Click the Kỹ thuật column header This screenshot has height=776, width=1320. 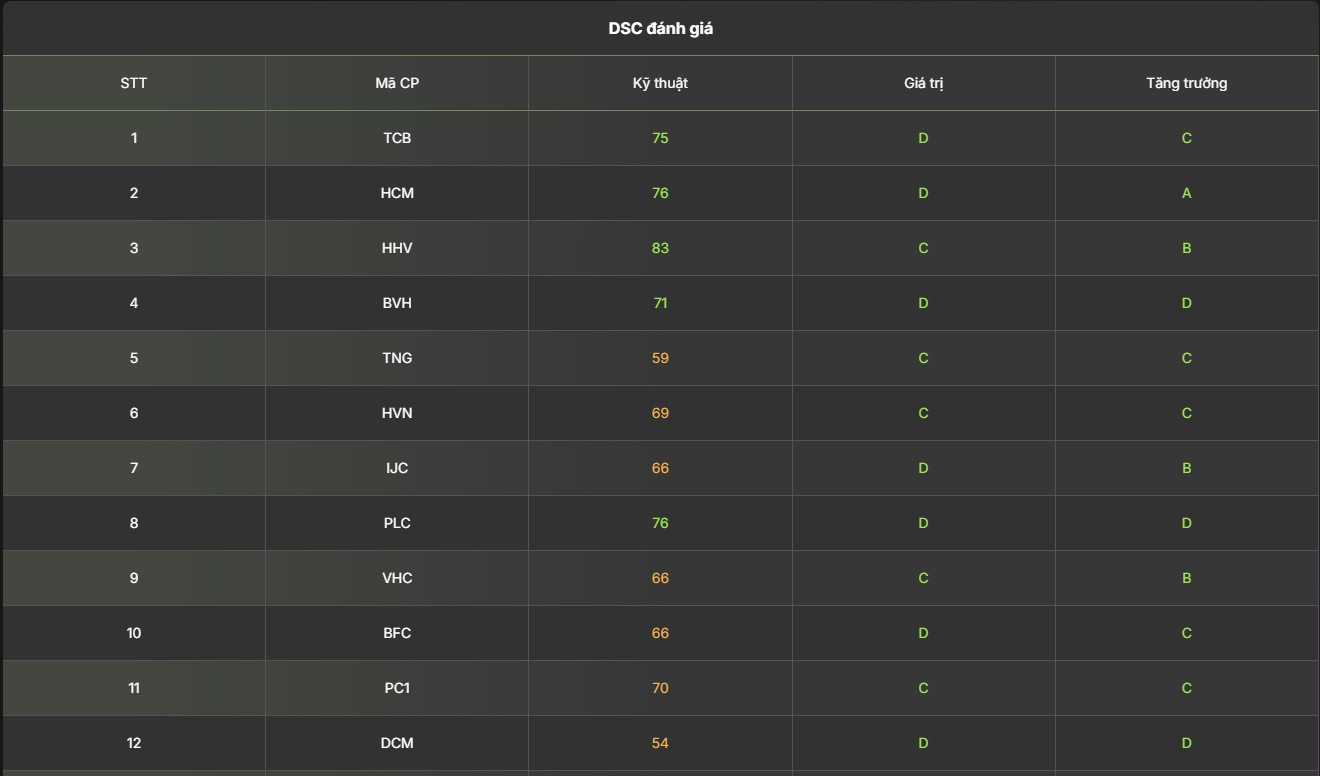pyautogui.click(x=660, y=83)
